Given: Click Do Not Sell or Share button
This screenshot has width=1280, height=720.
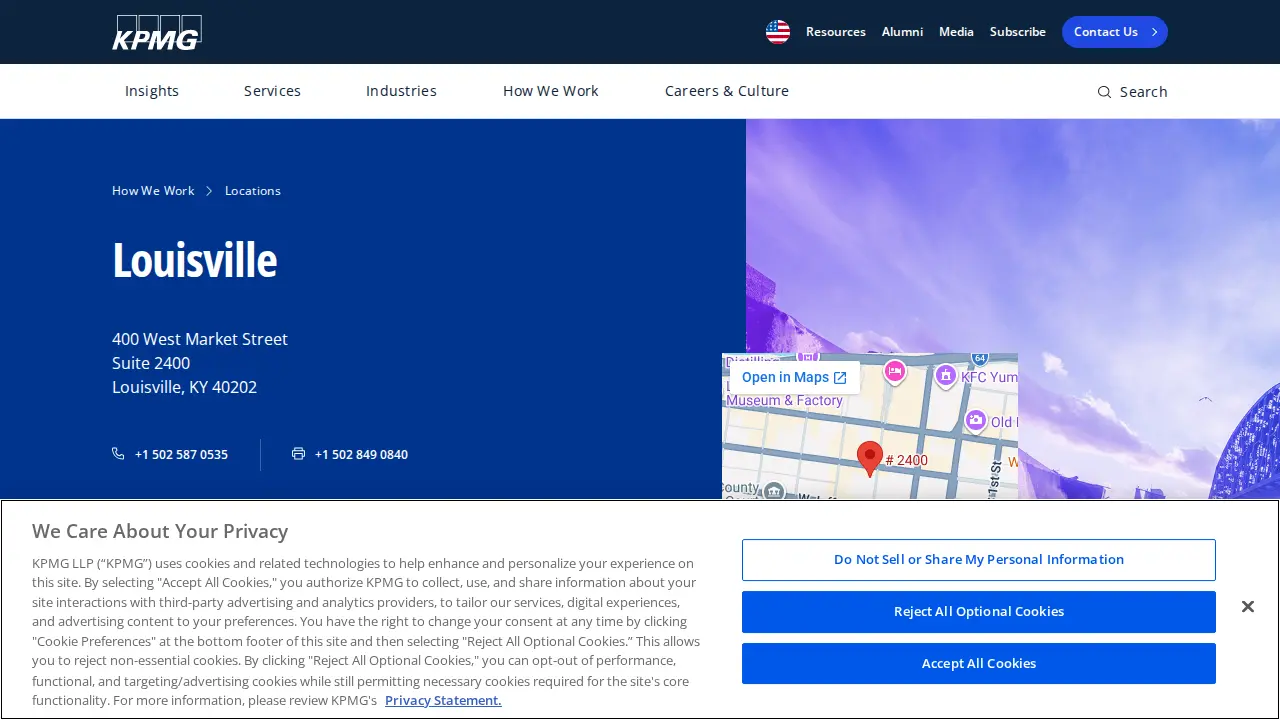Looking at the screenshot, I should point(979,560).
